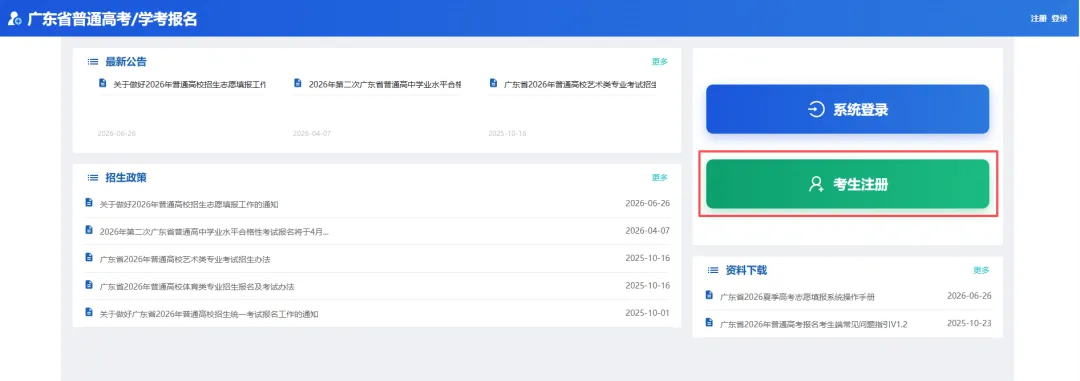The height and width of the screenshot is (381, 1080).
Task: Click date 2025-10-23 in 资料下载 list
Action: coord(969,322)
